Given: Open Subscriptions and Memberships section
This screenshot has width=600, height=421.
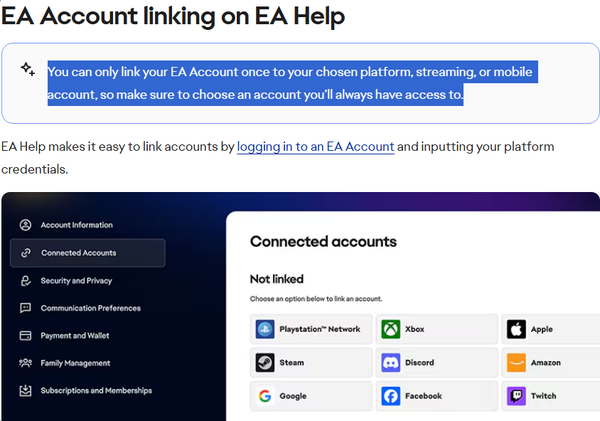Looking at the screenshot, I should click(88, 390).
